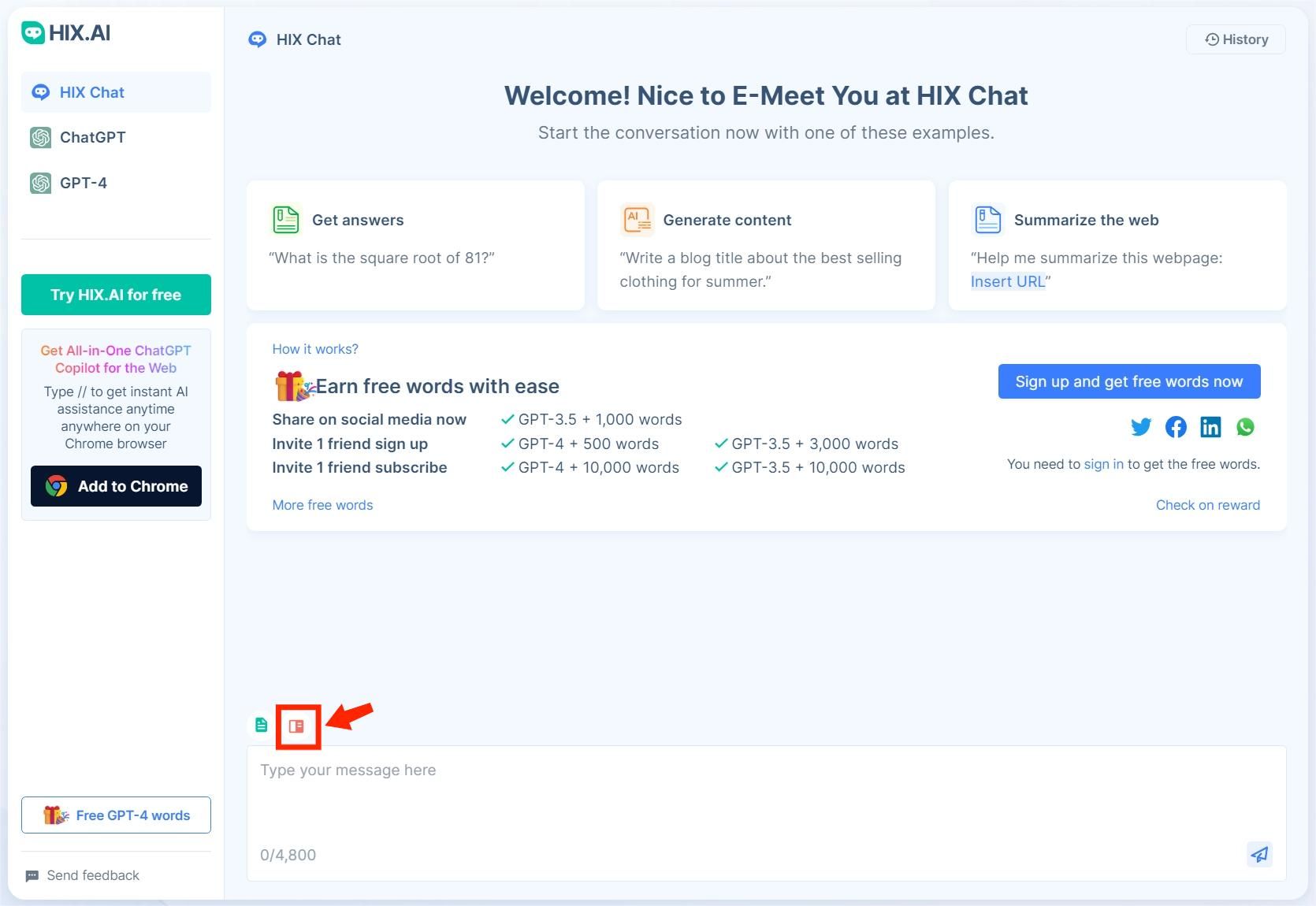Click the History clock icon
This screenshot has height=906, width=1316.
1212,39
